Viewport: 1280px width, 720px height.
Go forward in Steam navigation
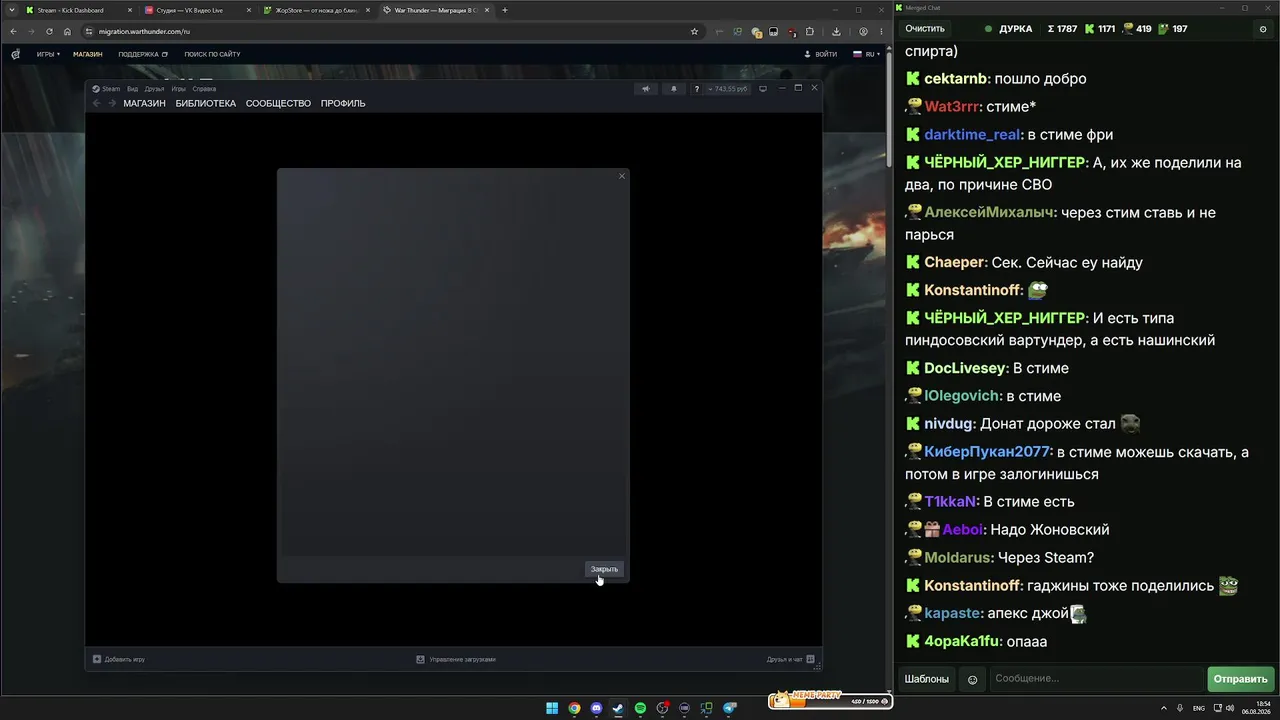112,103
